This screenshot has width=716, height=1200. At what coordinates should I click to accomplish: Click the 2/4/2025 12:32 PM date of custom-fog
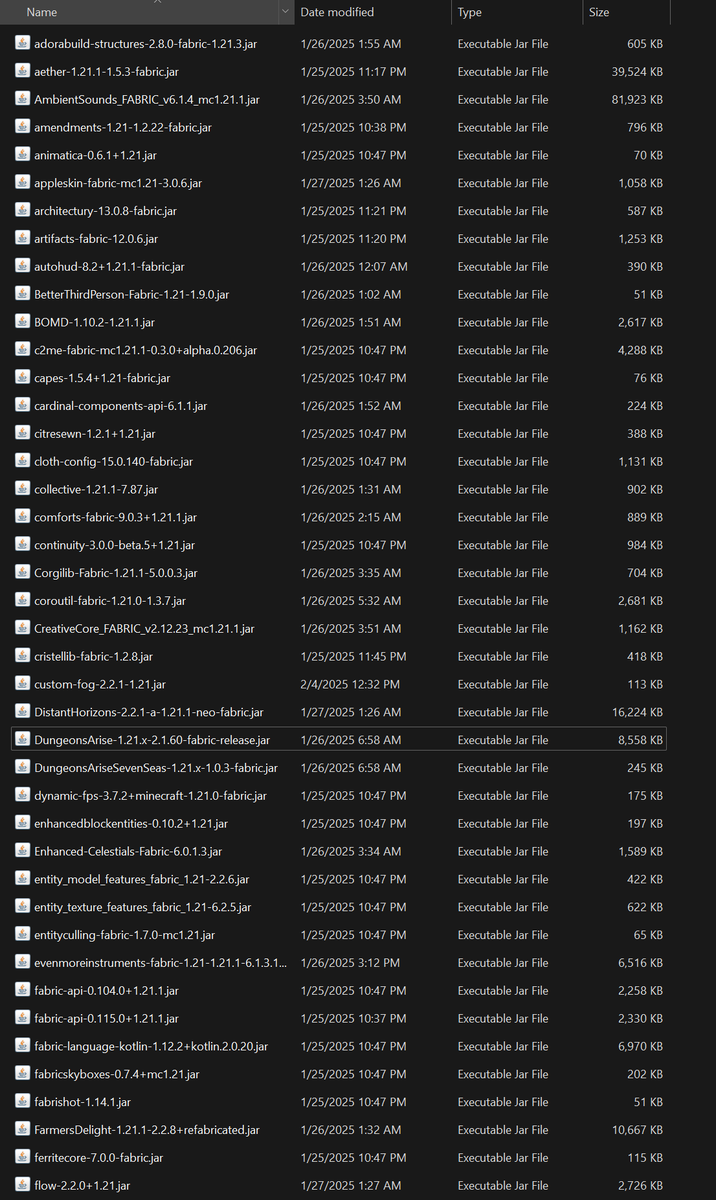350,685
